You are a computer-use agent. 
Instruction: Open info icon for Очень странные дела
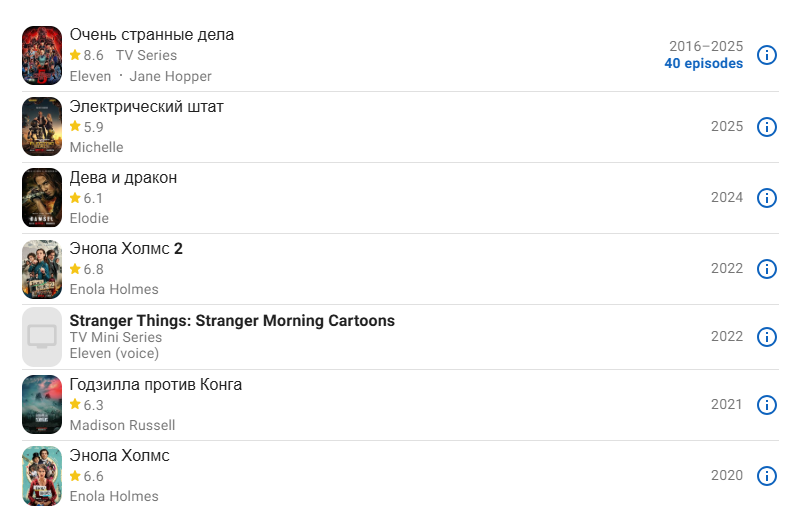click(767, 55)
